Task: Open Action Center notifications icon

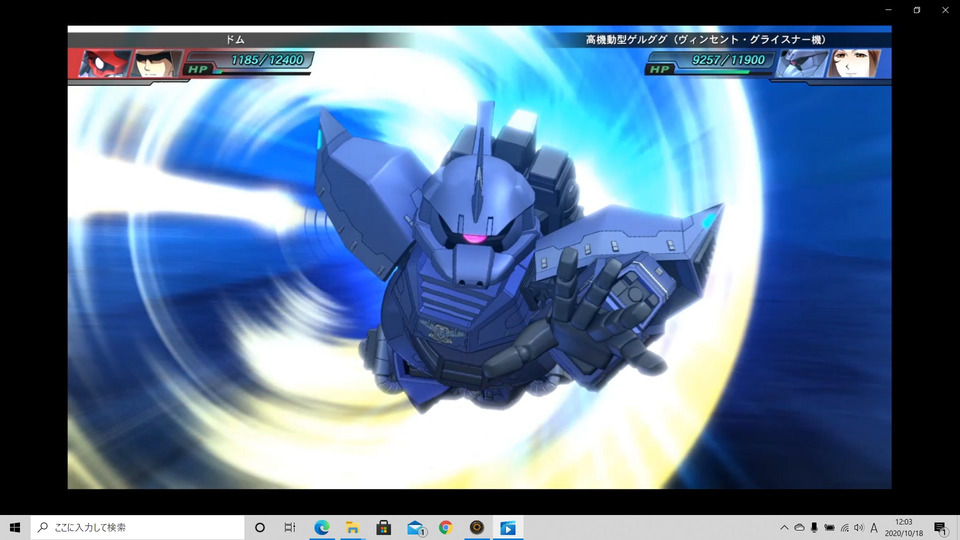Action: pos(940,527)
